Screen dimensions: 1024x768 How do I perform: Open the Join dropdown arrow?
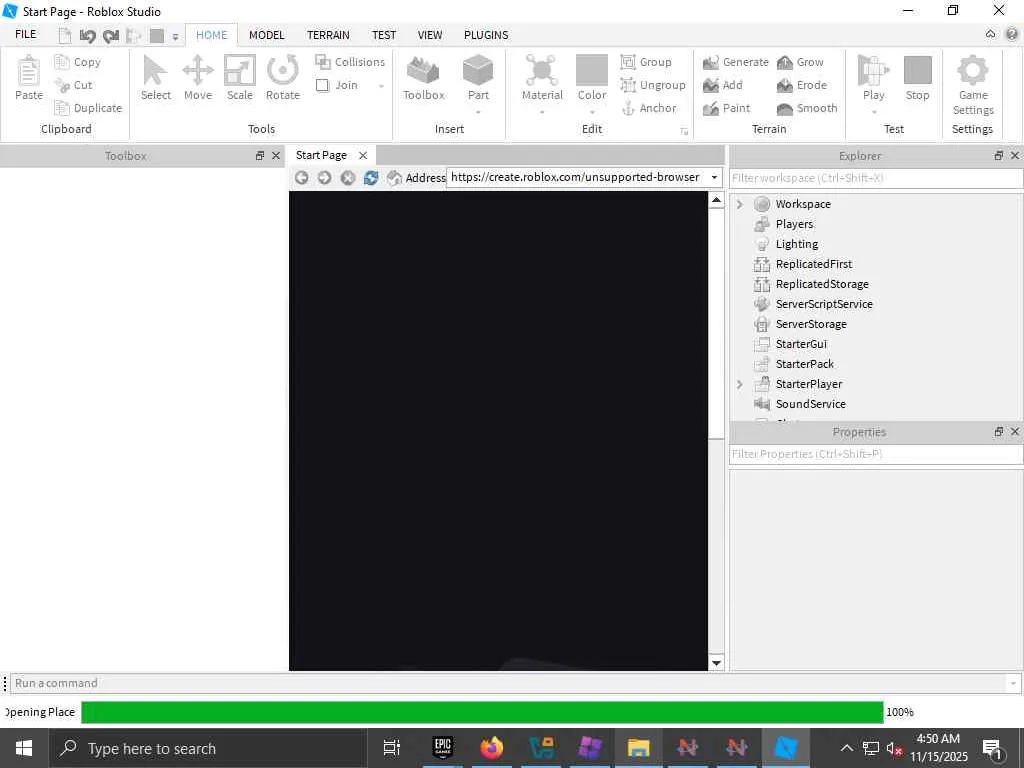tap(381, 86)
